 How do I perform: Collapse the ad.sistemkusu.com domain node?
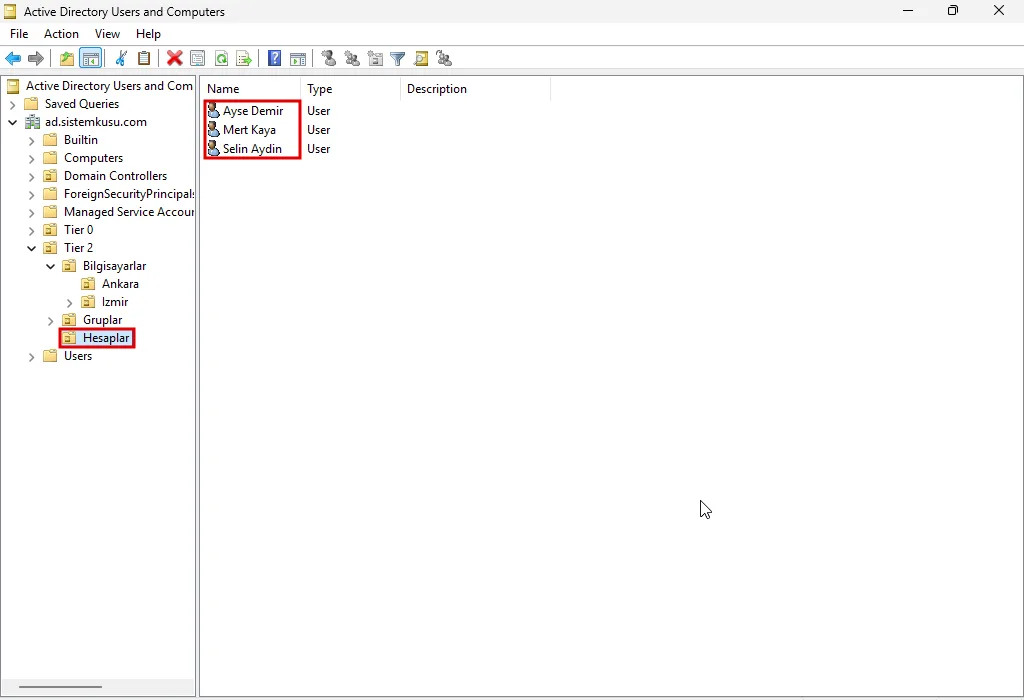(x=12, y=122)
